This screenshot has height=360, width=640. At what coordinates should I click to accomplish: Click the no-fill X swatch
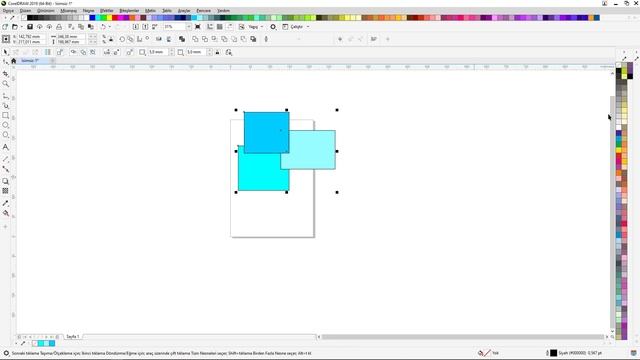click(x=24, y=18)
